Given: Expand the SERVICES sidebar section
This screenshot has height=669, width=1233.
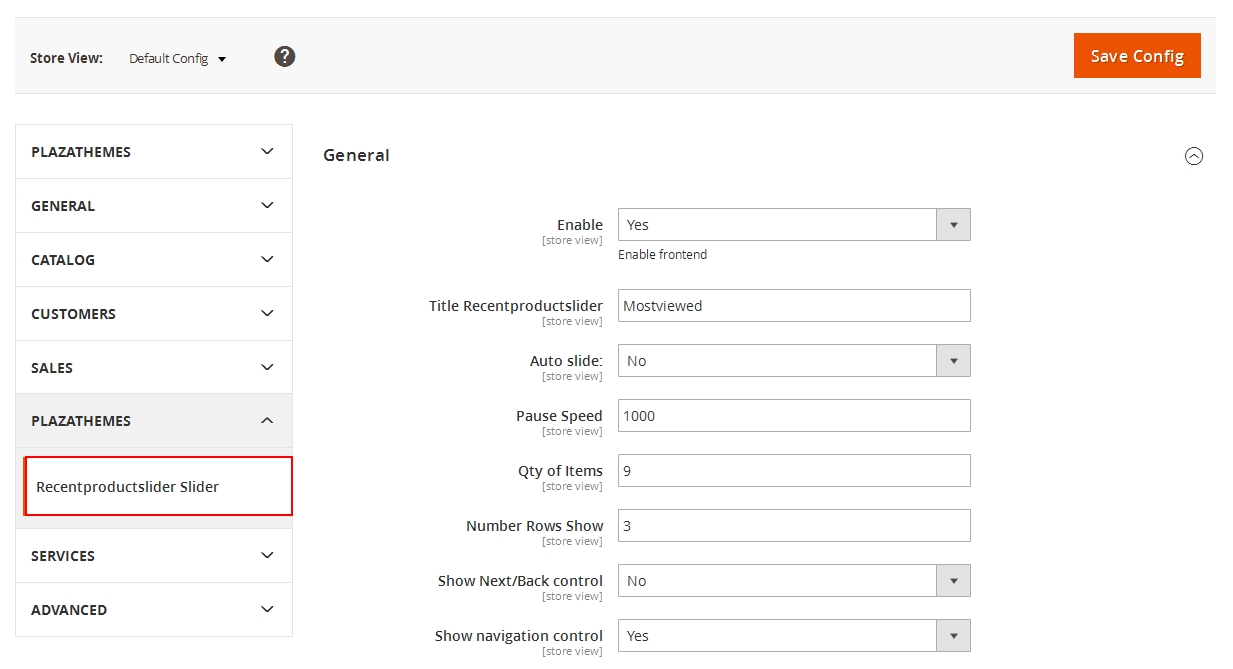Looking at the screenshot, I should 154,556.
